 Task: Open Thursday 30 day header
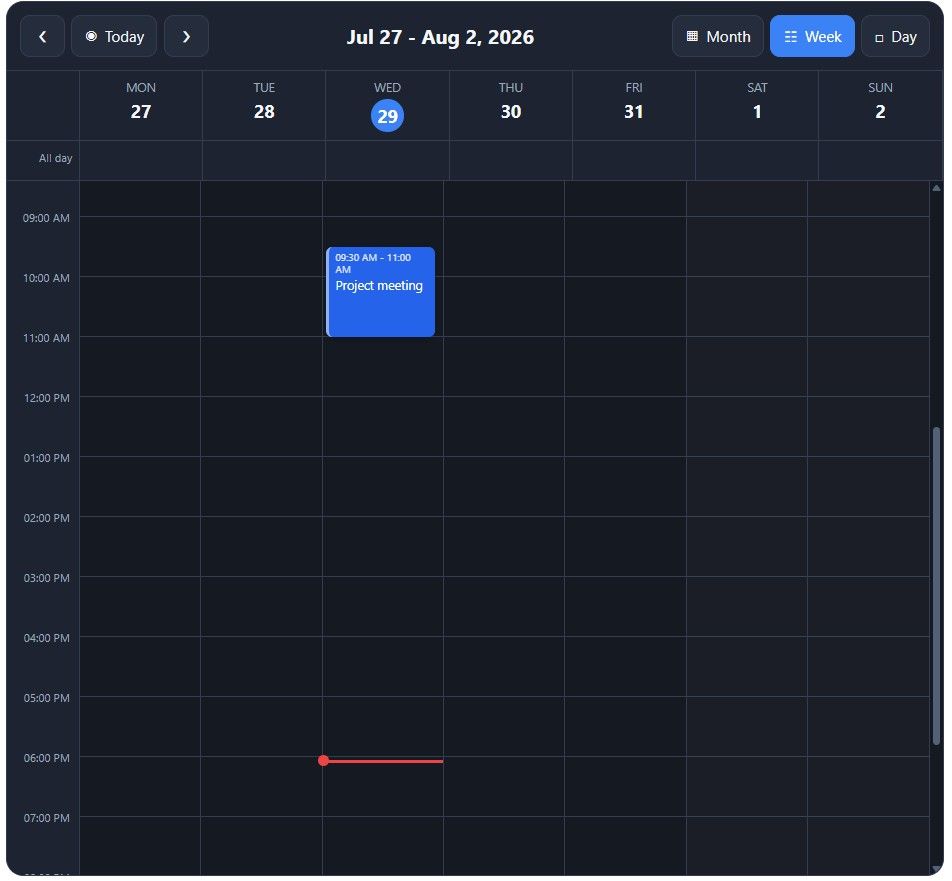click(x=511, y=106)
